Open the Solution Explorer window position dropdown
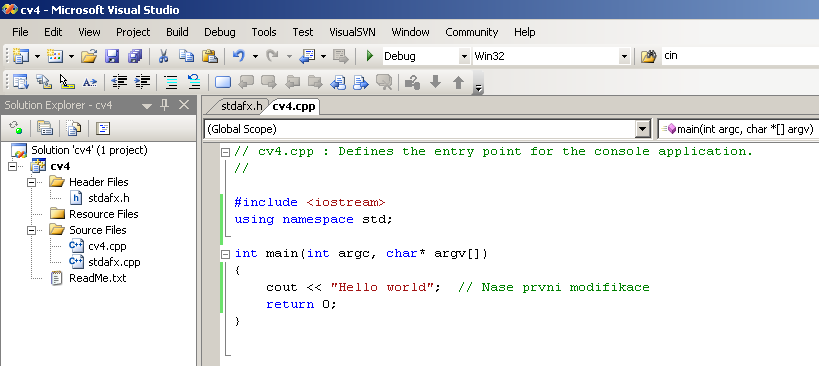Screen dimensions: 819x366 coord(147,106)
